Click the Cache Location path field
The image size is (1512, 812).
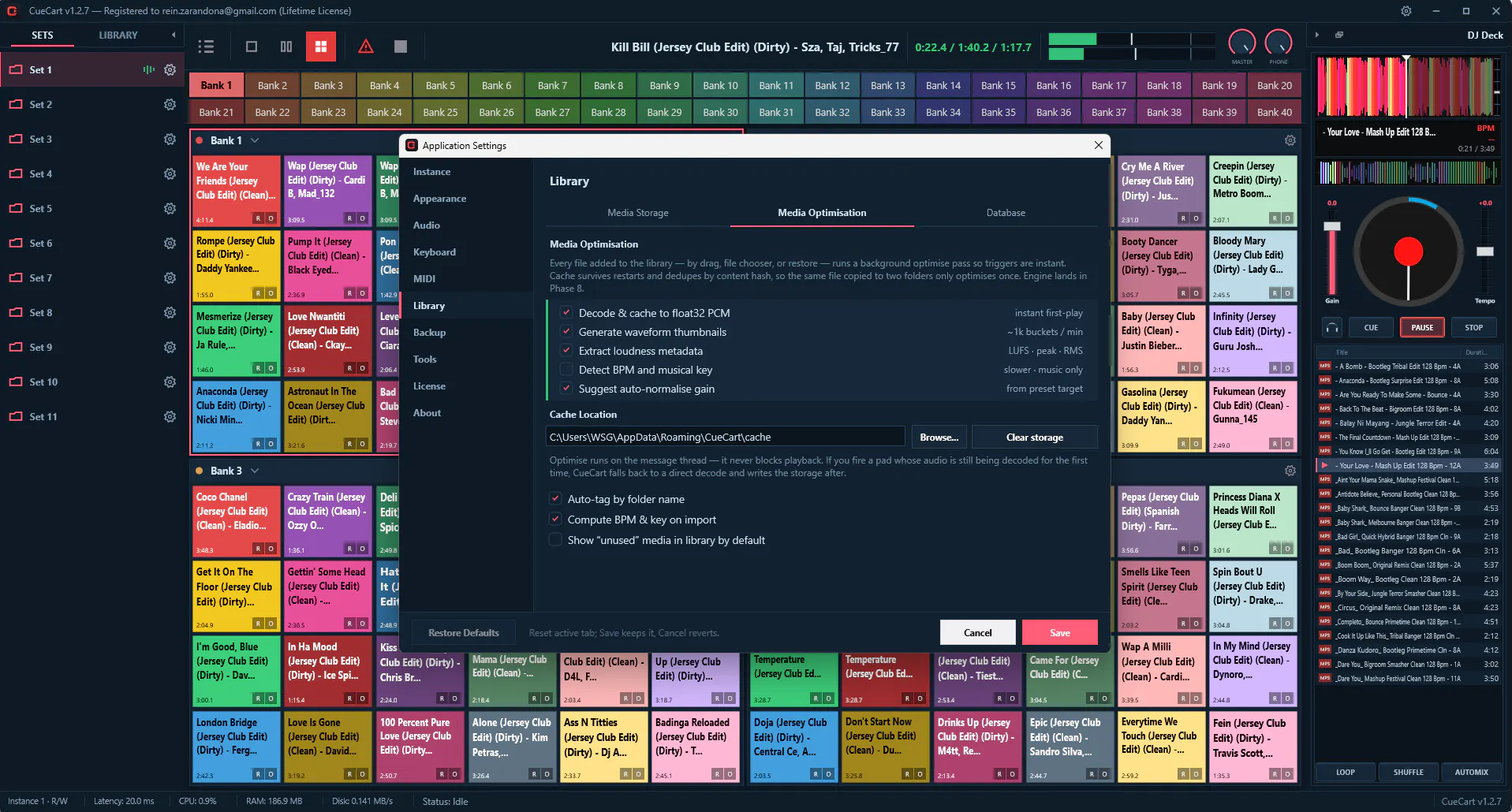click(x=725, y=438)
